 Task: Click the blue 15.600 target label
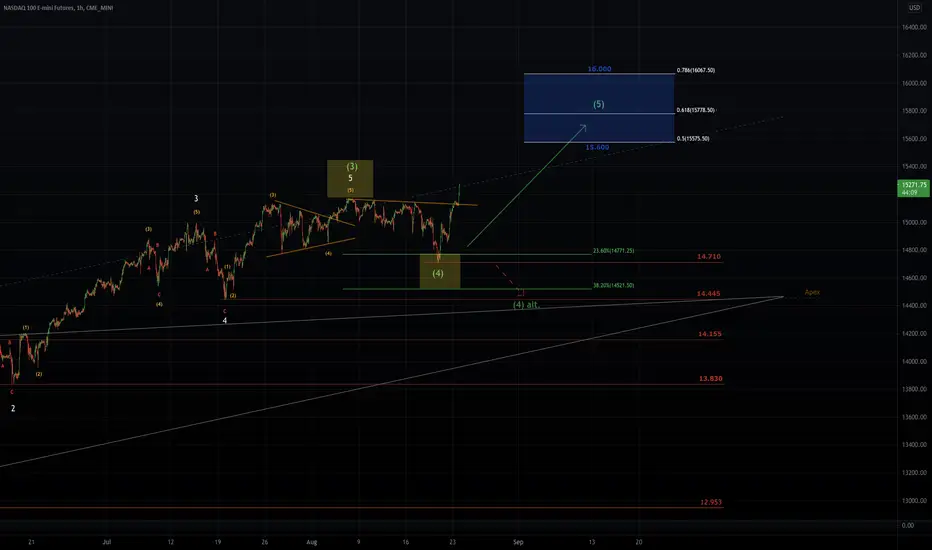597,147
